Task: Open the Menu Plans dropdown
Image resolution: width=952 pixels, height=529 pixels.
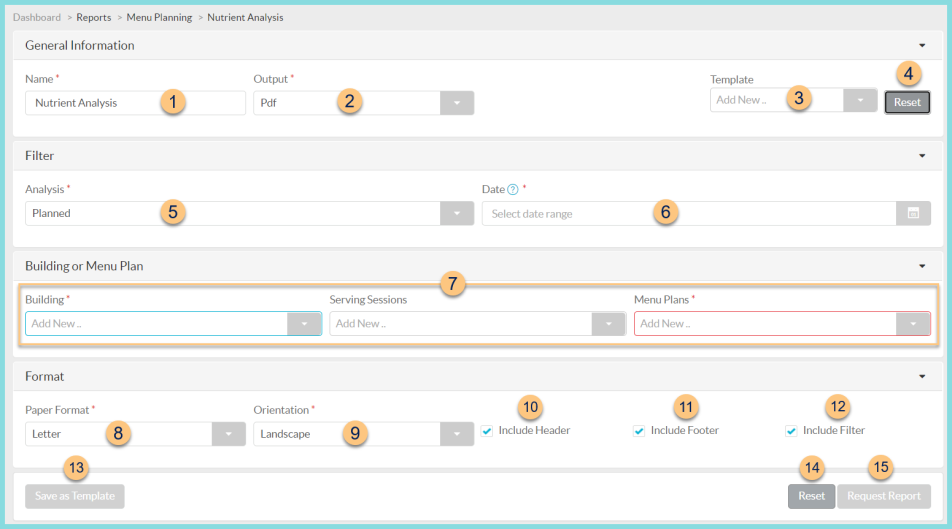Action: (913, 324)
